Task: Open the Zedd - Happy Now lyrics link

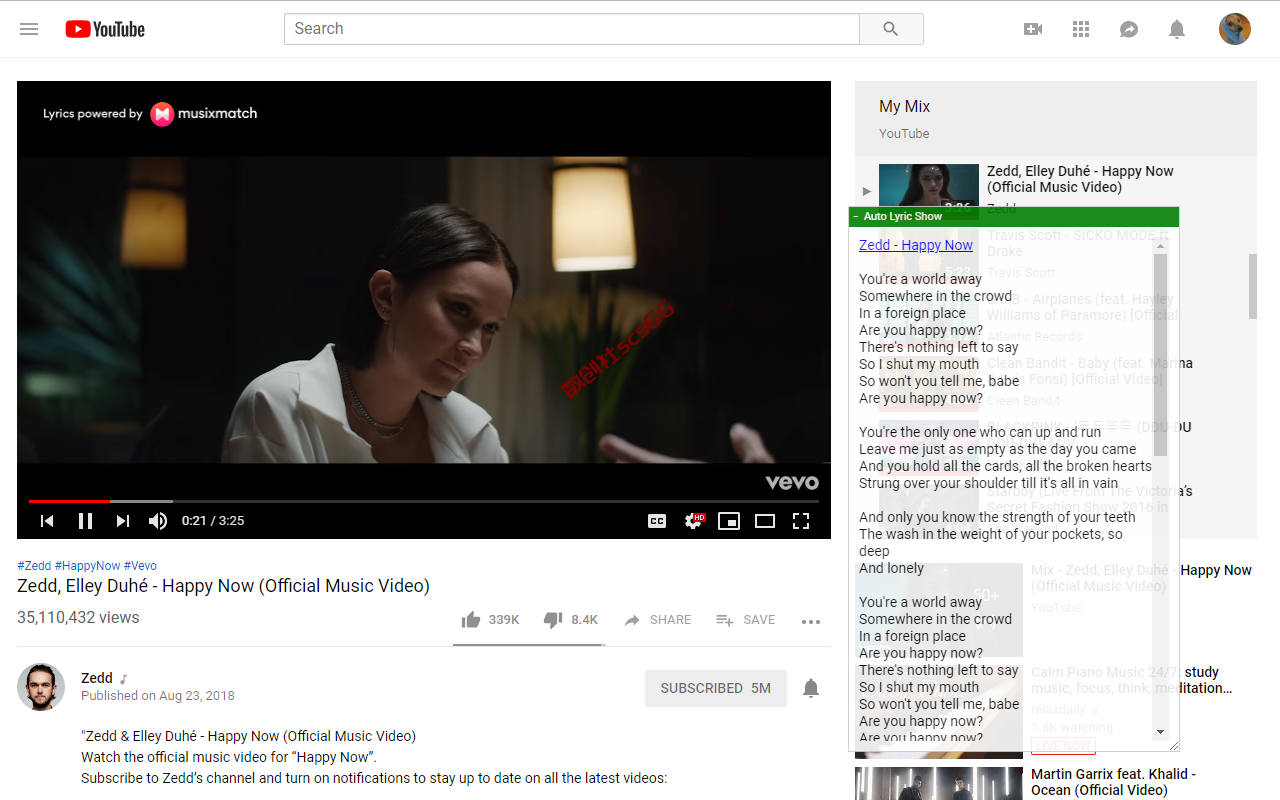Action: click(916, 245)
